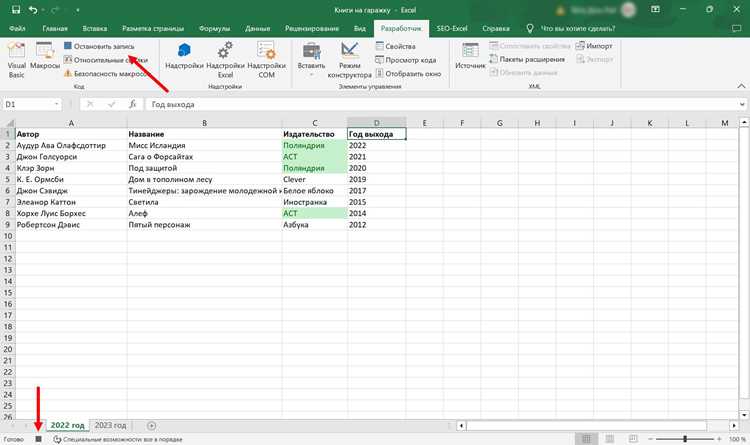
Task: Switch to the 2023 год sheet
Action: (110, 425)
